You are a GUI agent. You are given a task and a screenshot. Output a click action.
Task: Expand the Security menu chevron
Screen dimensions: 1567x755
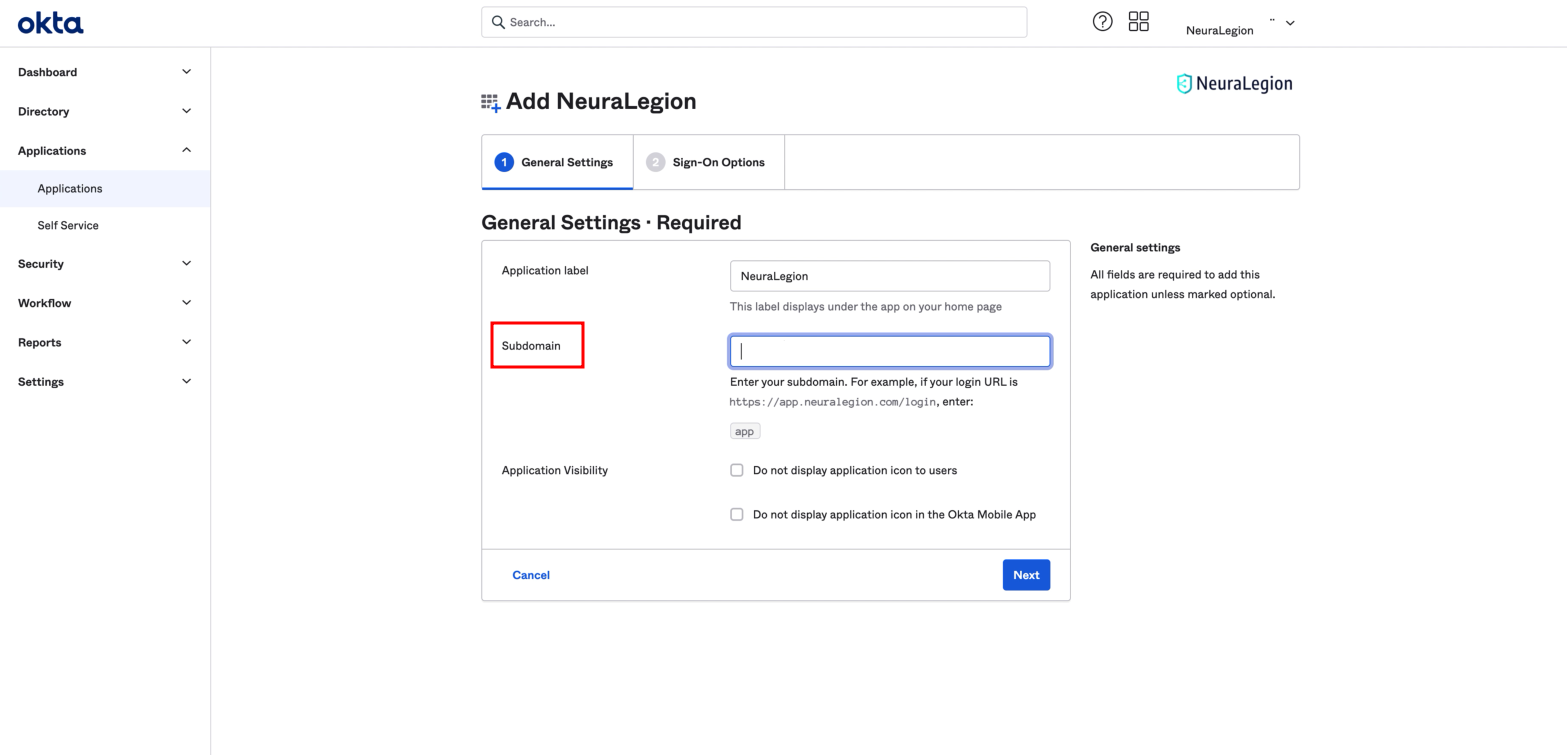[186, 263]
